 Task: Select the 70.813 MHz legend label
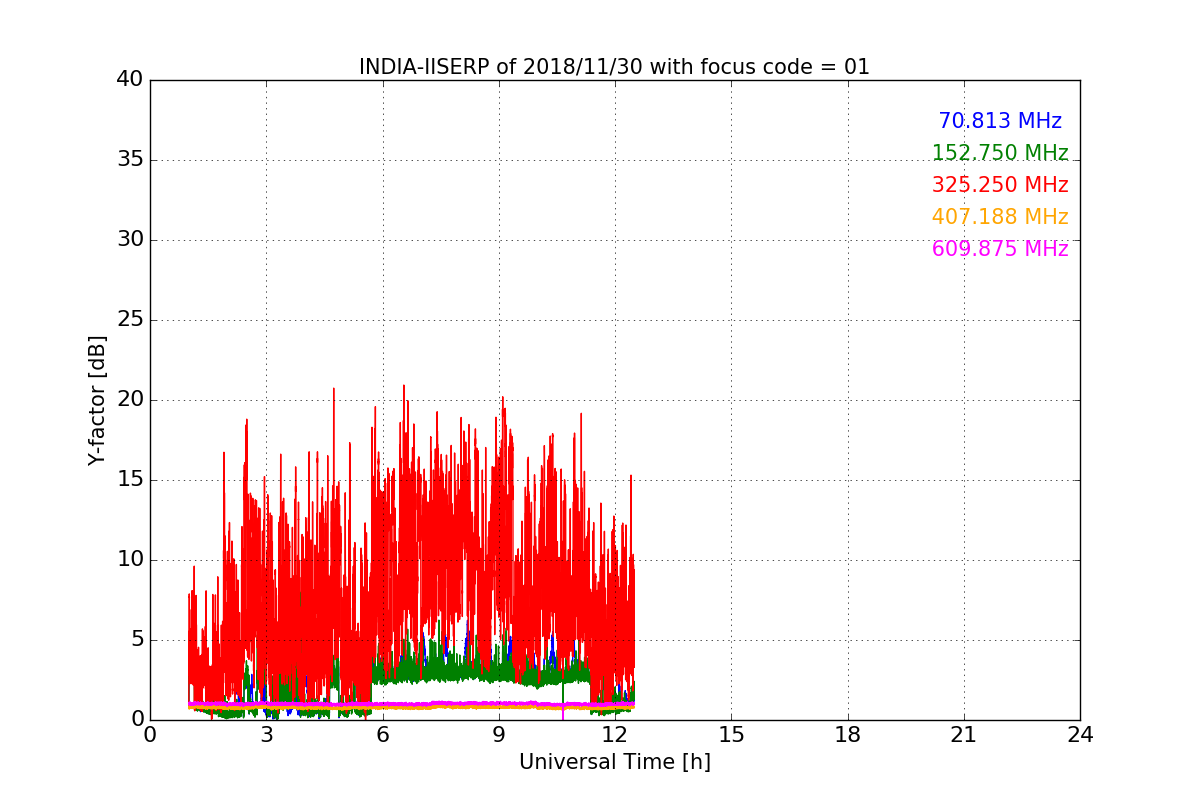coord(1000,121)
